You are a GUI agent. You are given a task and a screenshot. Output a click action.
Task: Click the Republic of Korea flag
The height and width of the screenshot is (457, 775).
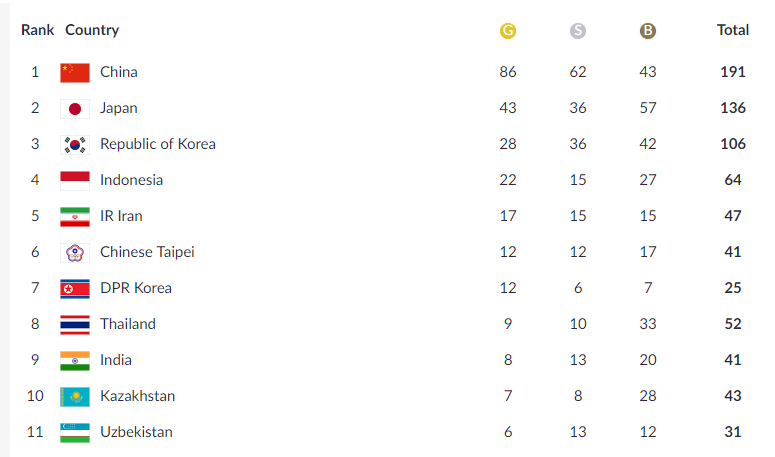point(75,145)
